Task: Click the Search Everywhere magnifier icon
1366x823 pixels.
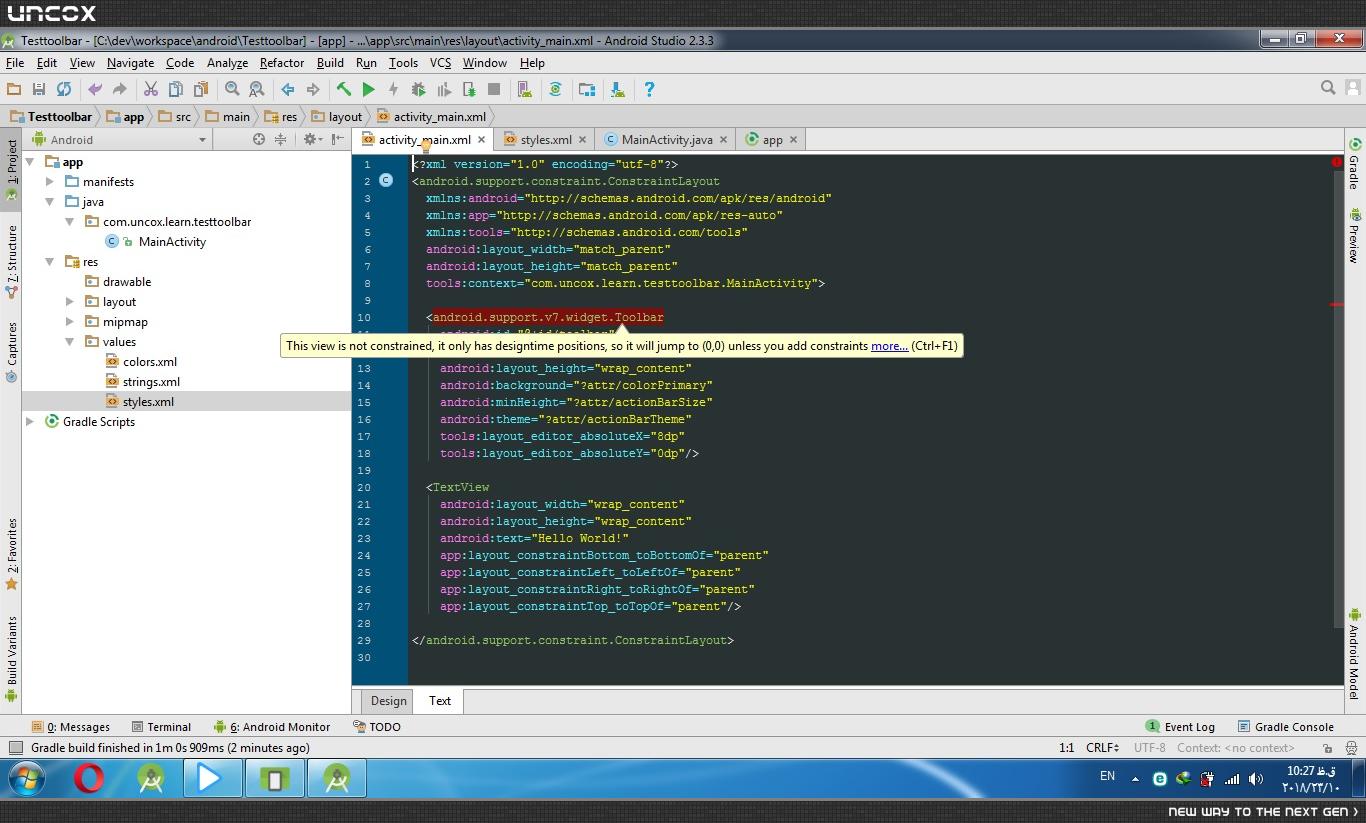Action: 1328,88
